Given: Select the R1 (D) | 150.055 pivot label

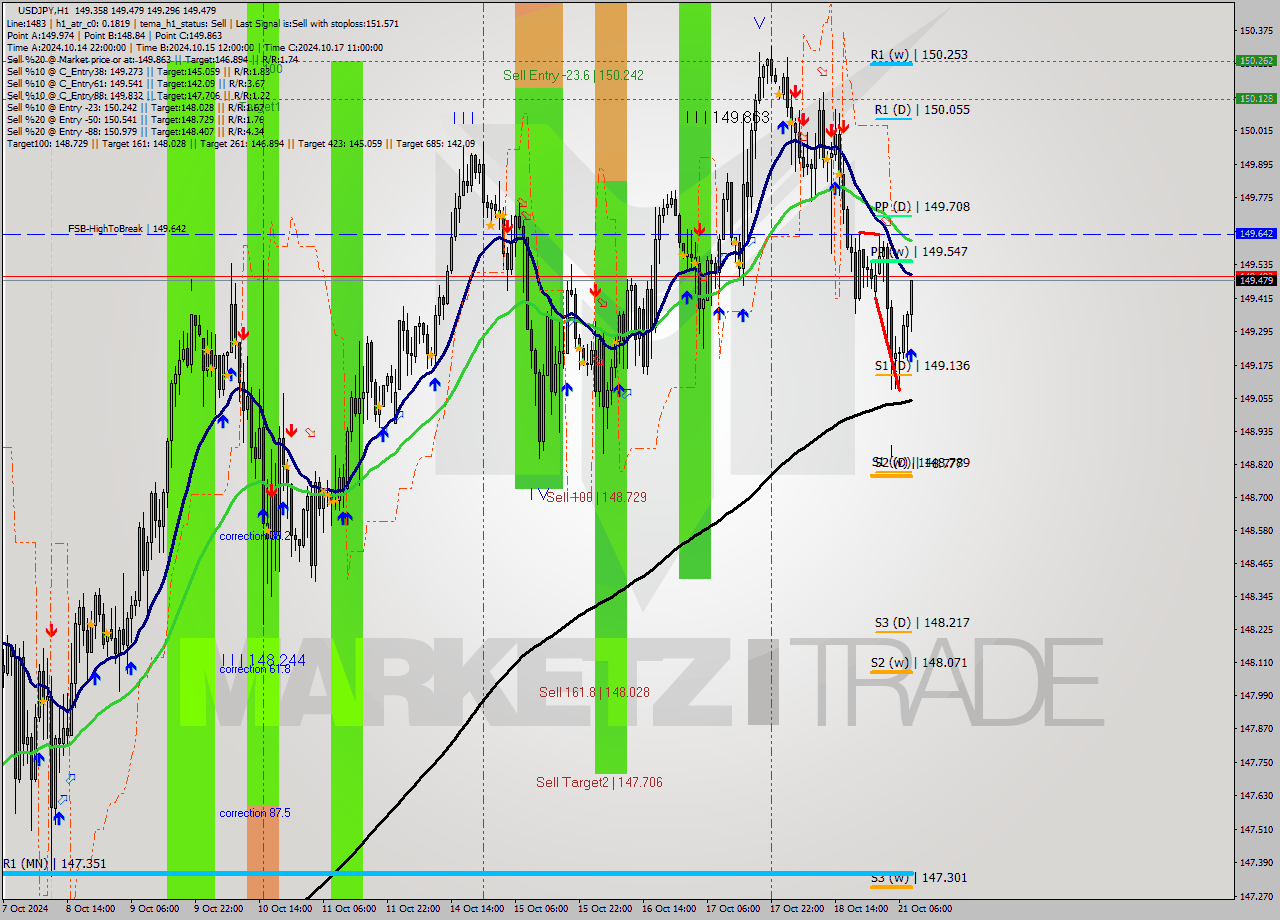Looking at the screenshot, I should click(921, 110).
